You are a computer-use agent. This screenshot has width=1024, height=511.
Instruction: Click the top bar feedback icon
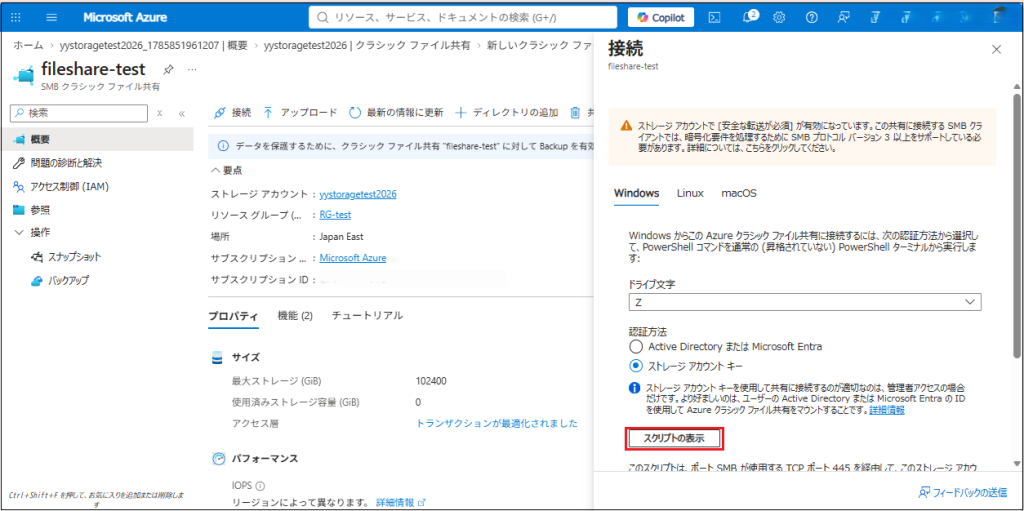tap(844, 18)
